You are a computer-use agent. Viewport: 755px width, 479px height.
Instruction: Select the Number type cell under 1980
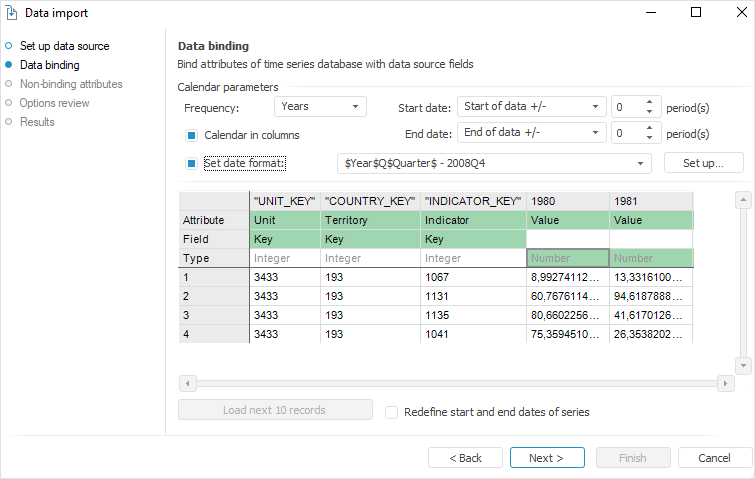[x=567, y=258]
